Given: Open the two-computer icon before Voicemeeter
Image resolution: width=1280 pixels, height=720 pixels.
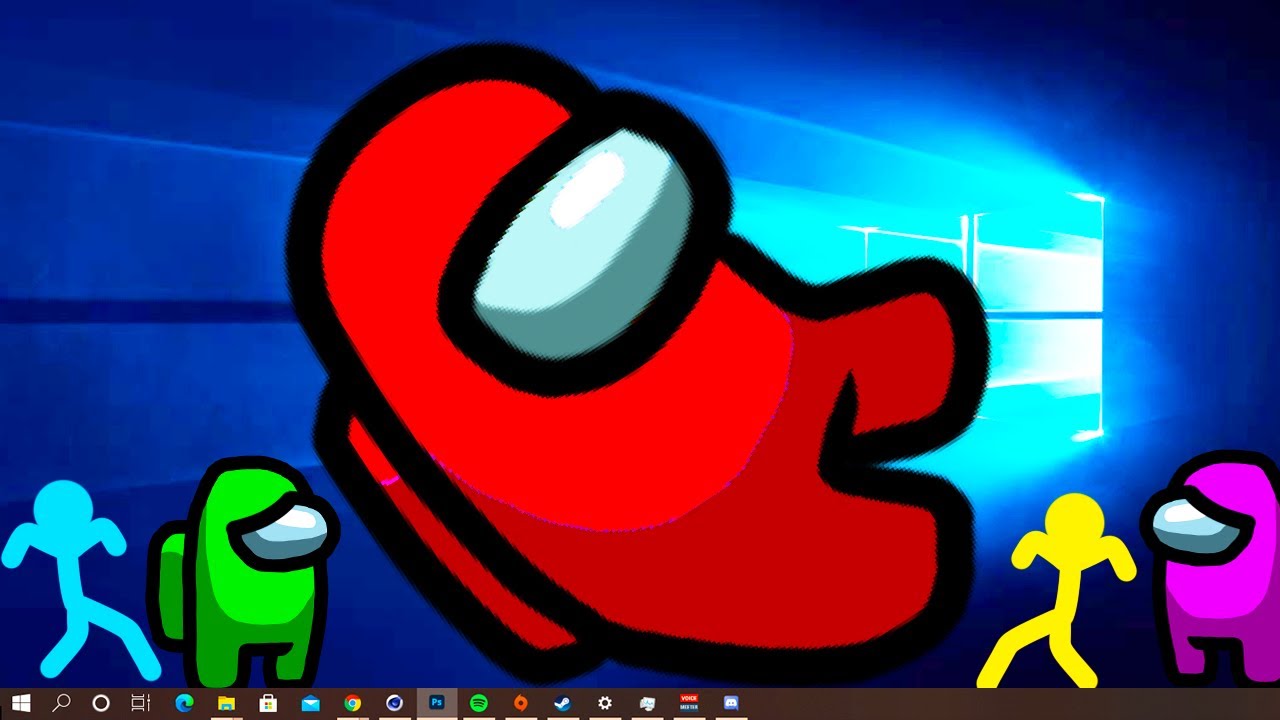Looking at the screenshot, I should (647, 703).
